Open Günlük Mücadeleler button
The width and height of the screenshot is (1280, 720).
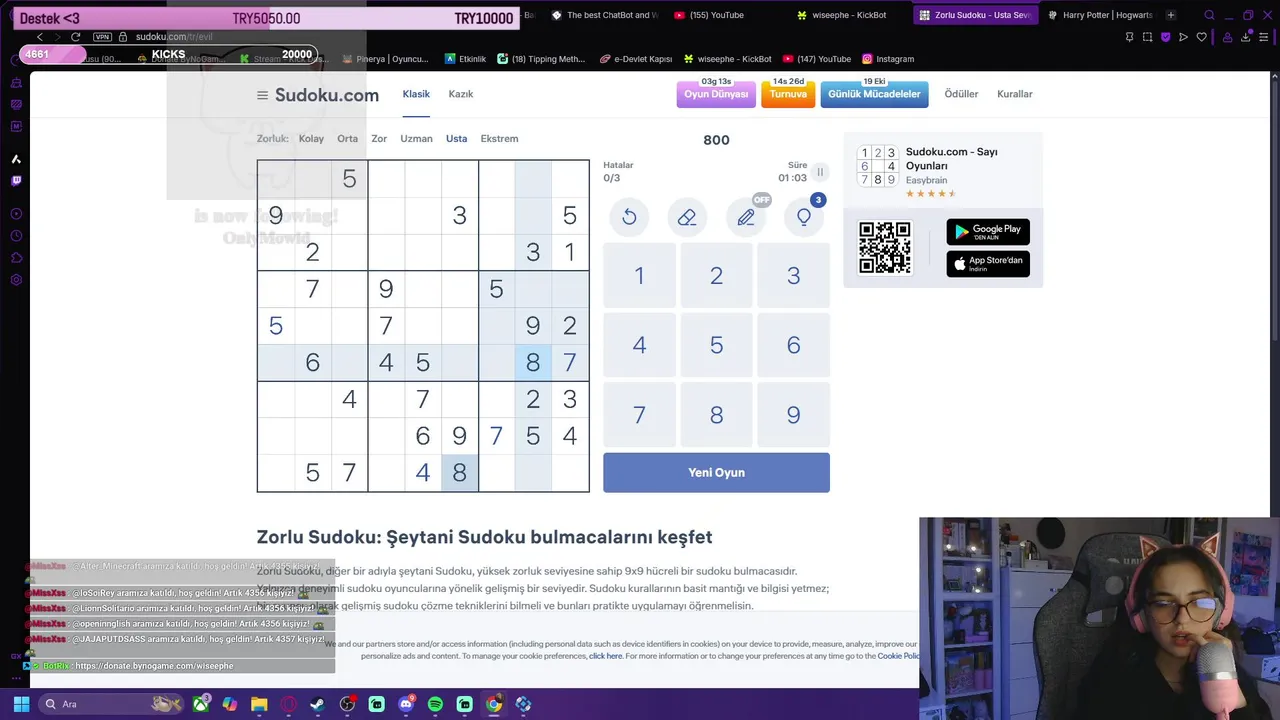tap(874, 94)
